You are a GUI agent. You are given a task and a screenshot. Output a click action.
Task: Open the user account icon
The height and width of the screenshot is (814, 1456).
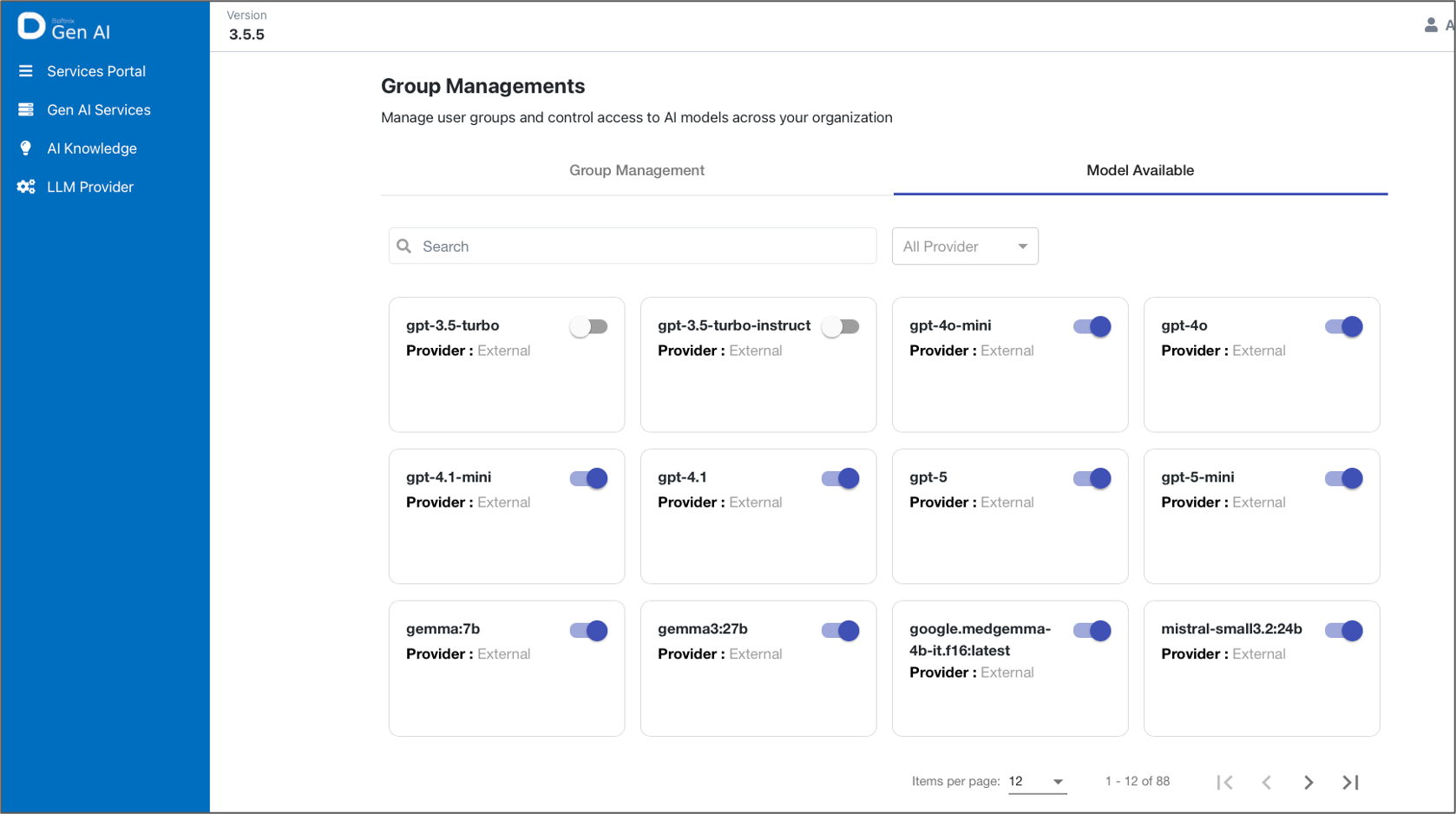1431,25
